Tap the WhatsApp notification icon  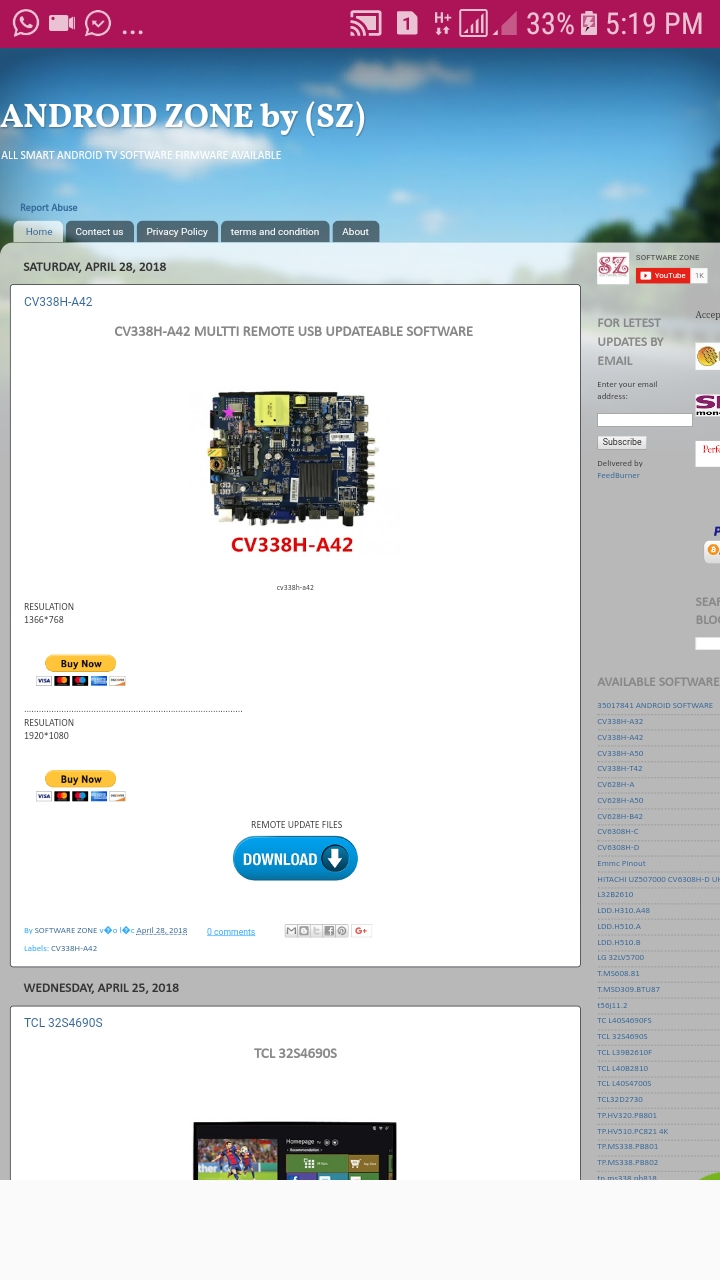[x=26, y=23]
